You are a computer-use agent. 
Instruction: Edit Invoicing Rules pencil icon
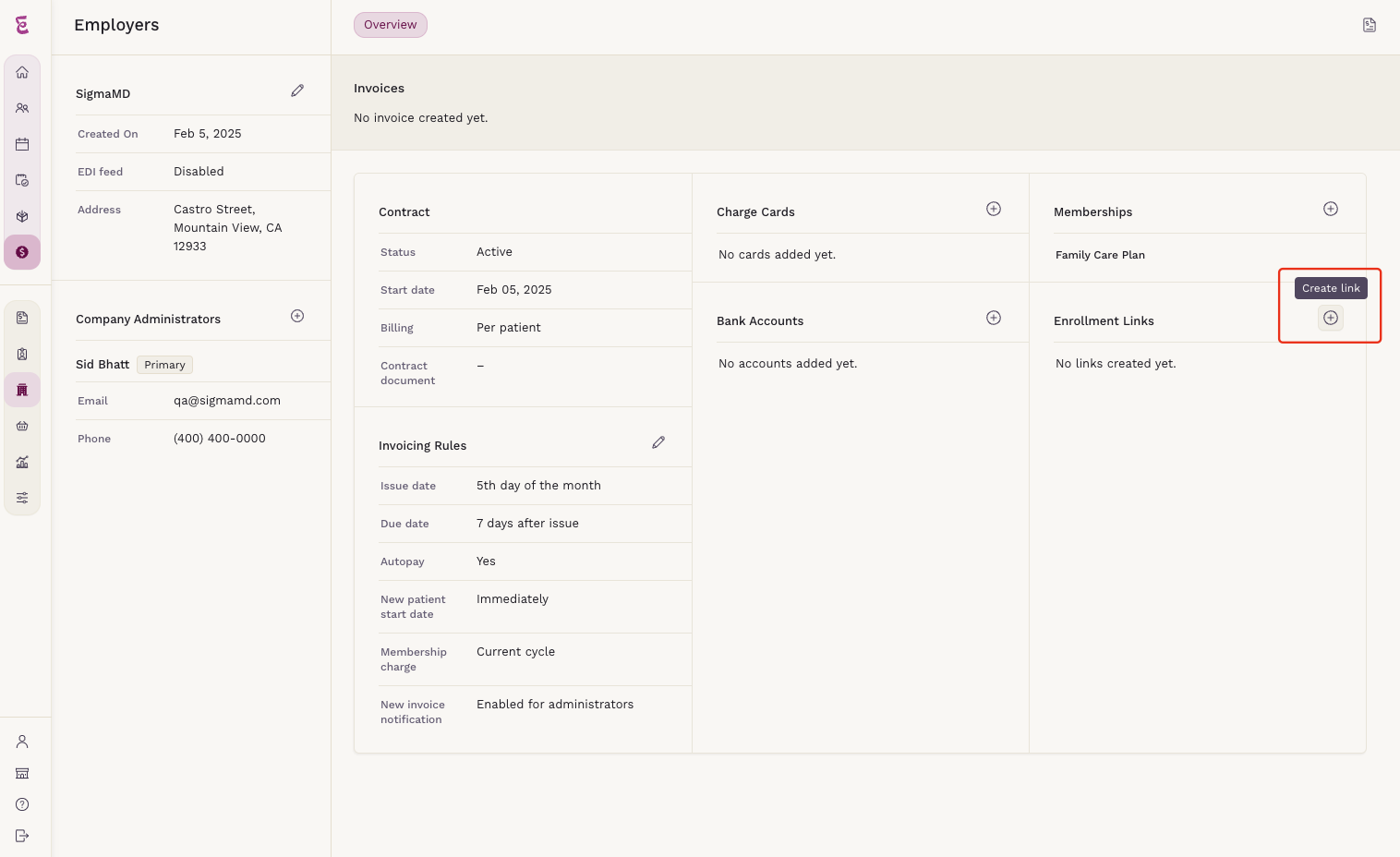(x=658, y=442)
